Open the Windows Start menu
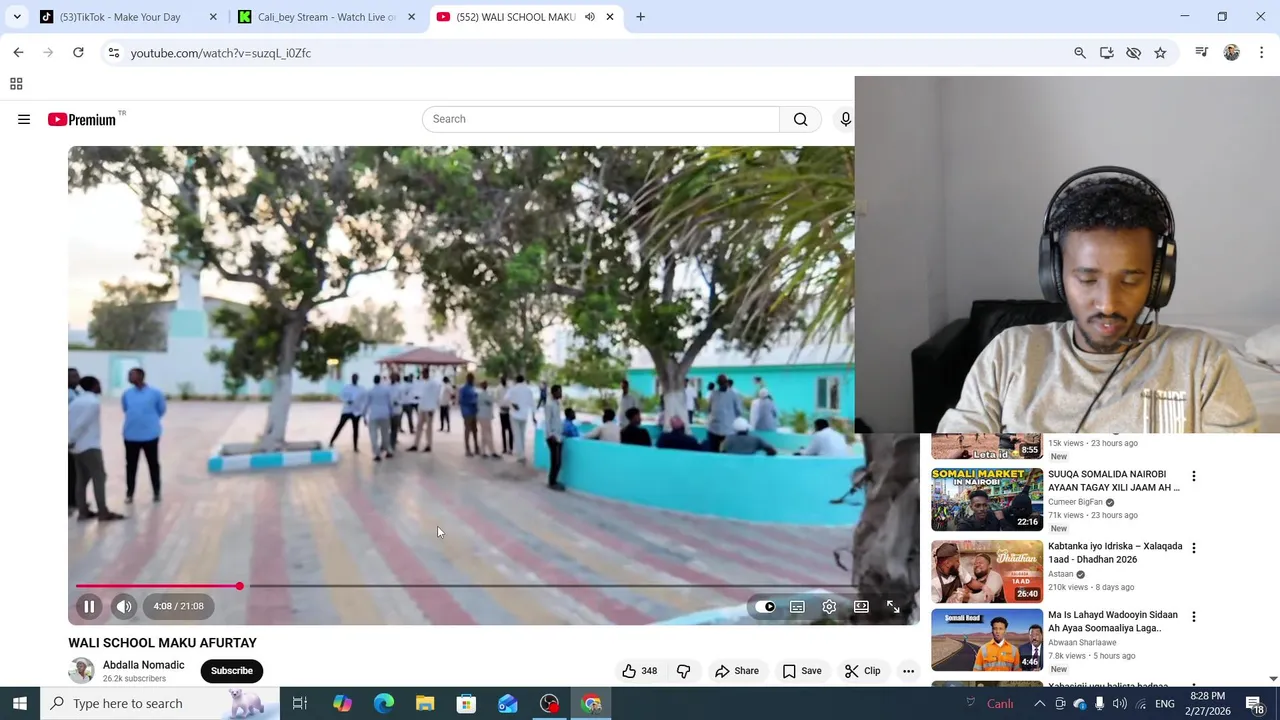 (20, 703)
